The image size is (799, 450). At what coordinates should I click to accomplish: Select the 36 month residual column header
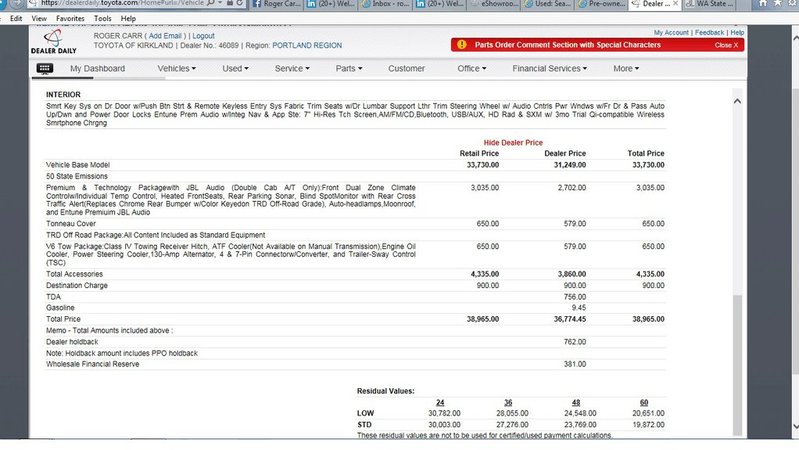coord(508,403)
